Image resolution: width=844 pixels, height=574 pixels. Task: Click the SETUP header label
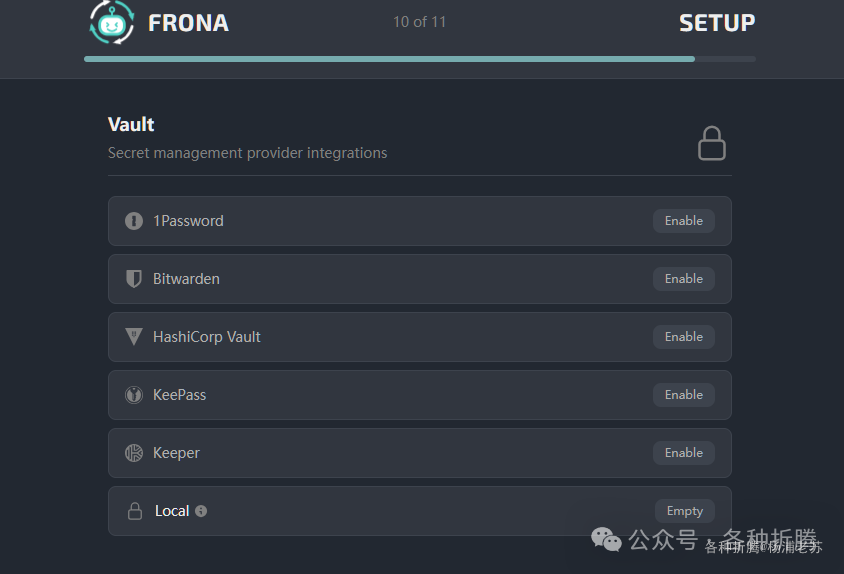click(x=717, y=23)
